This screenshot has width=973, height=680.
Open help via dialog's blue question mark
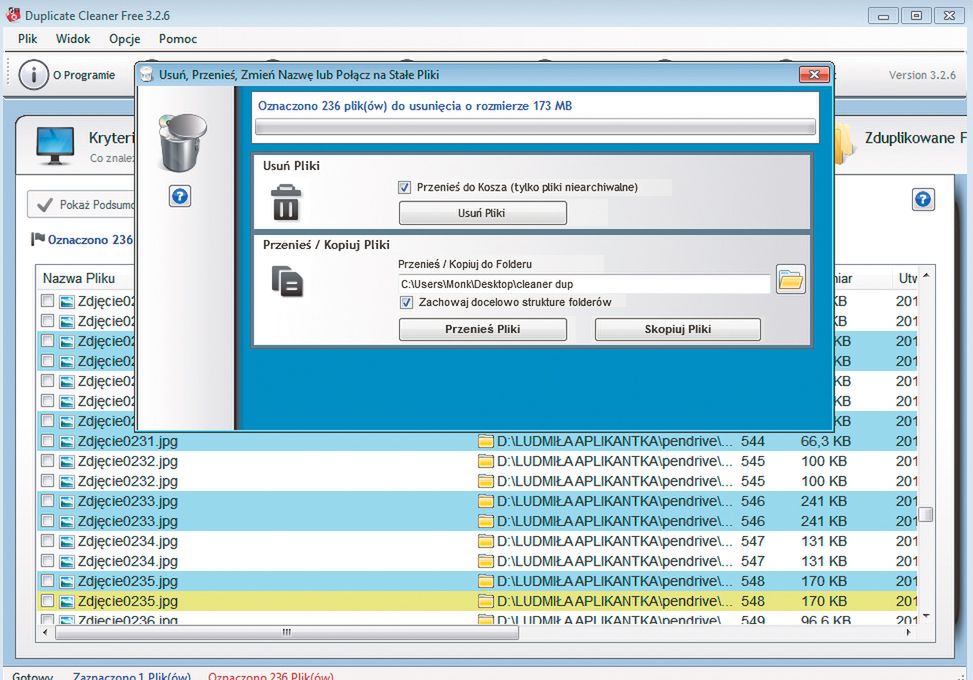pos(180,197)
